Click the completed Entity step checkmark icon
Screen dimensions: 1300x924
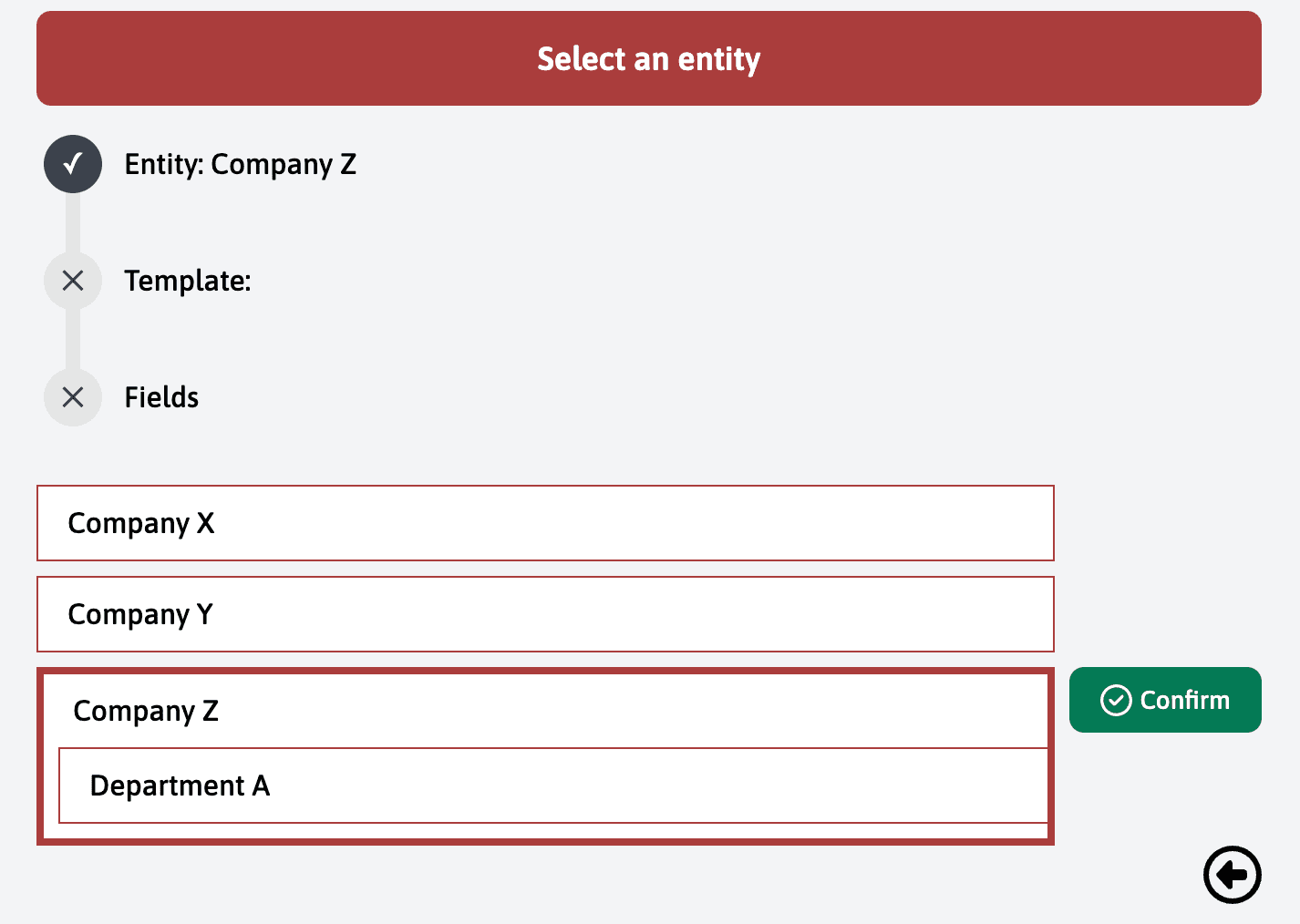point(73,164)
